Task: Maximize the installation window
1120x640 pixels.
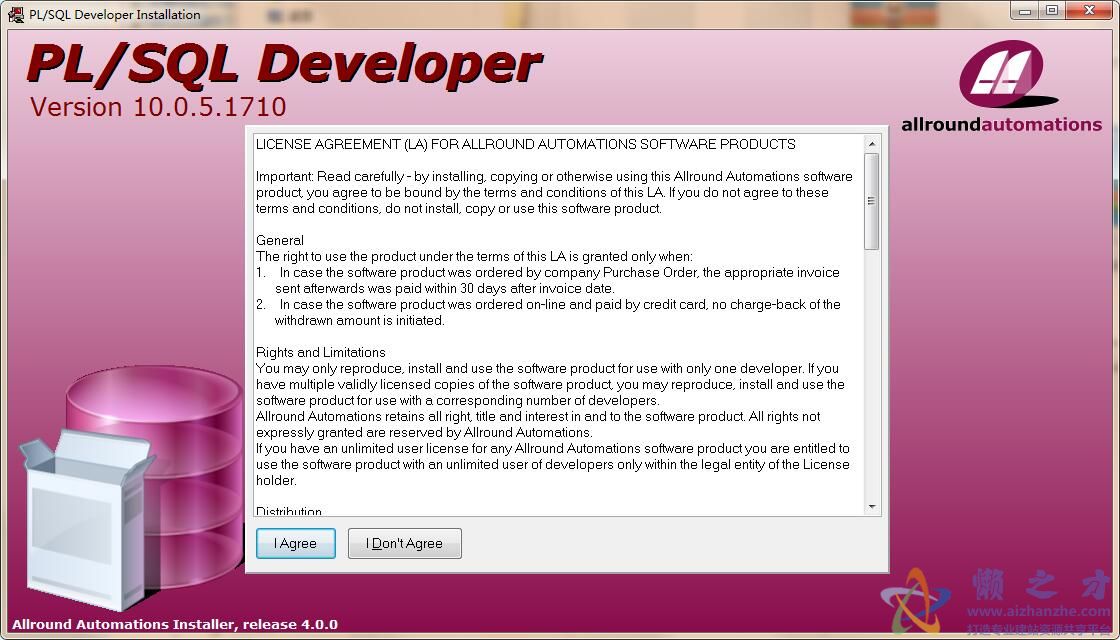Action: point(1051,11)
